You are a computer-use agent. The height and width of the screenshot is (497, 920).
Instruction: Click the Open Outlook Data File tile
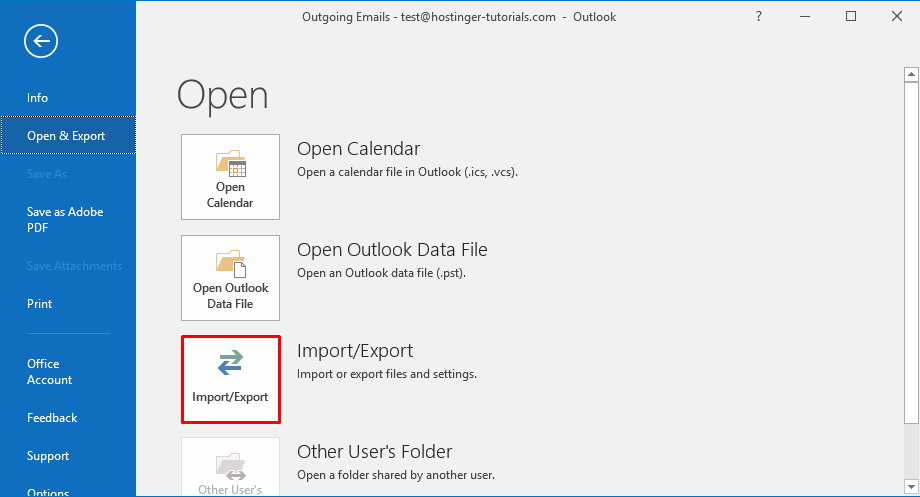(230, 278)
